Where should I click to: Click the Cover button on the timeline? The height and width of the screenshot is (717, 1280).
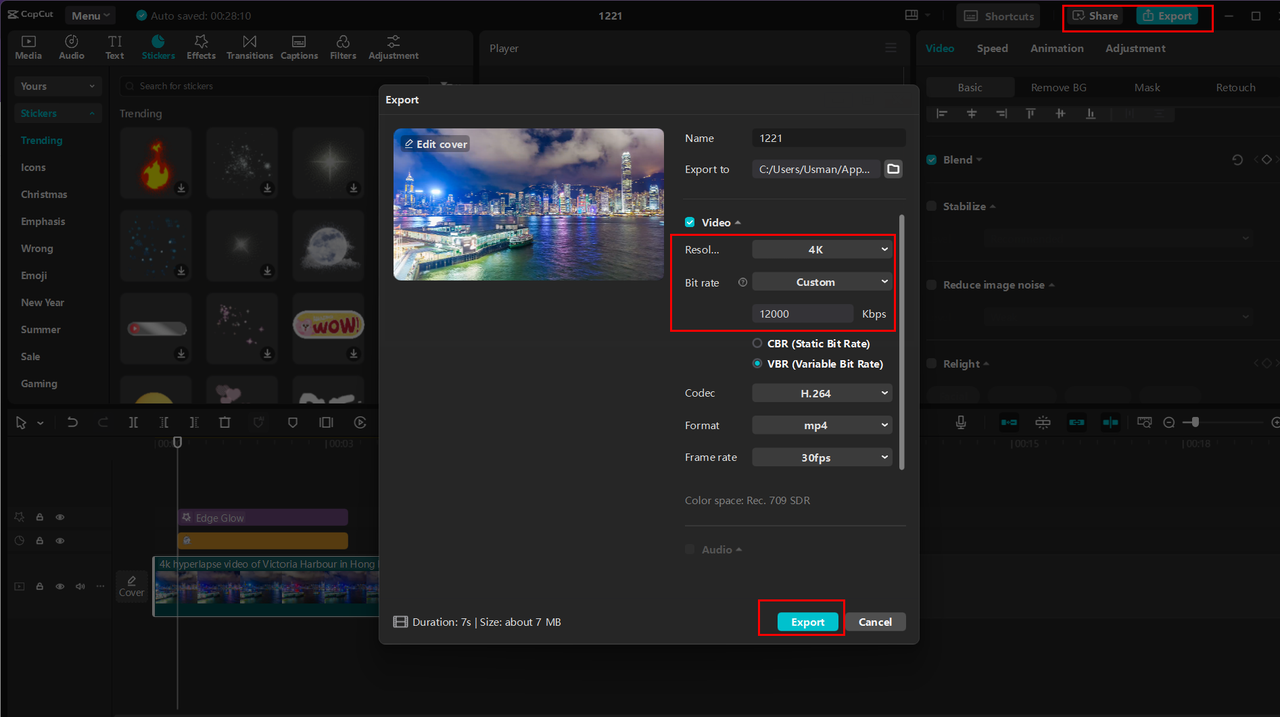(132, 586)
